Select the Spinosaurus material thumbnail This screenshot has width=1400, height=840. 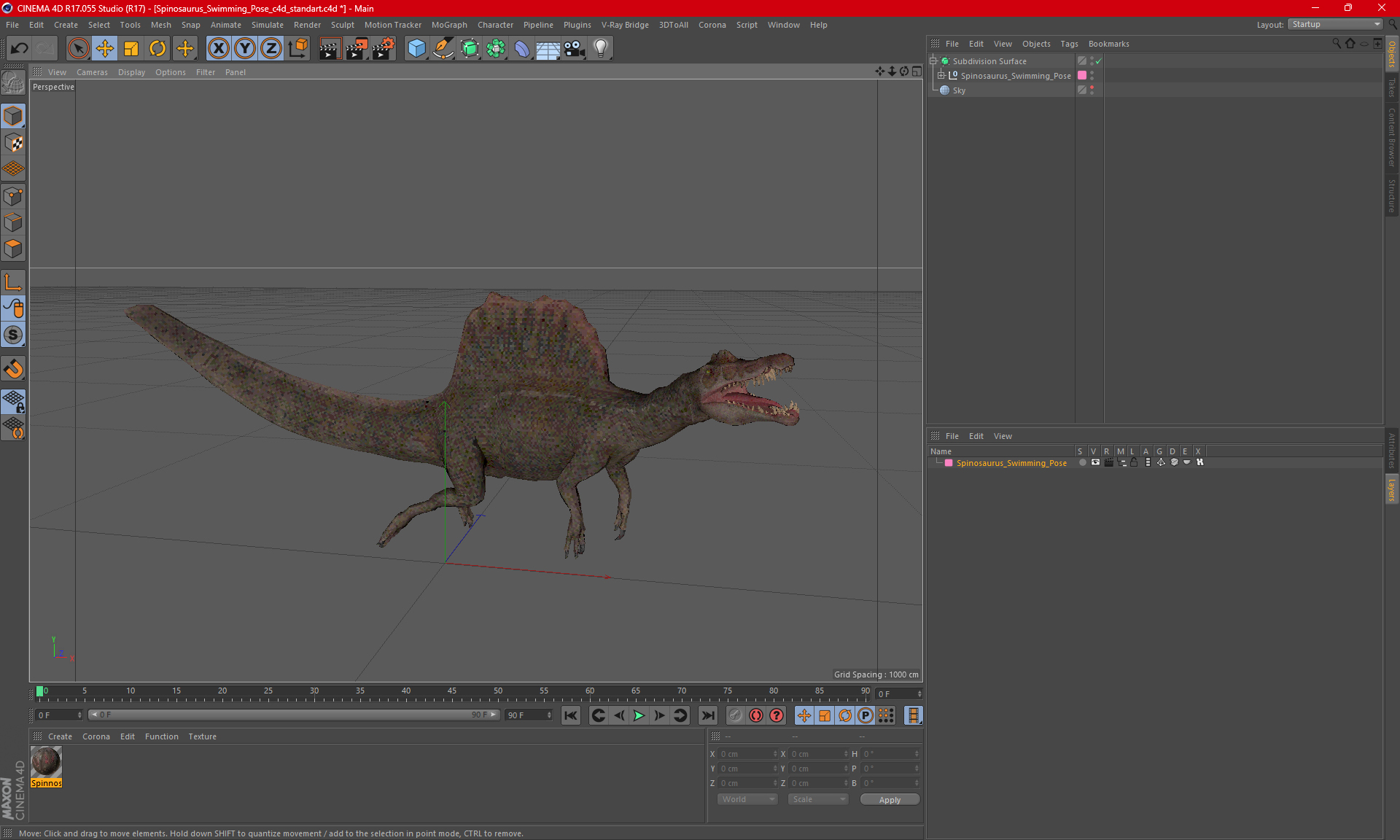tap(46, 762)
